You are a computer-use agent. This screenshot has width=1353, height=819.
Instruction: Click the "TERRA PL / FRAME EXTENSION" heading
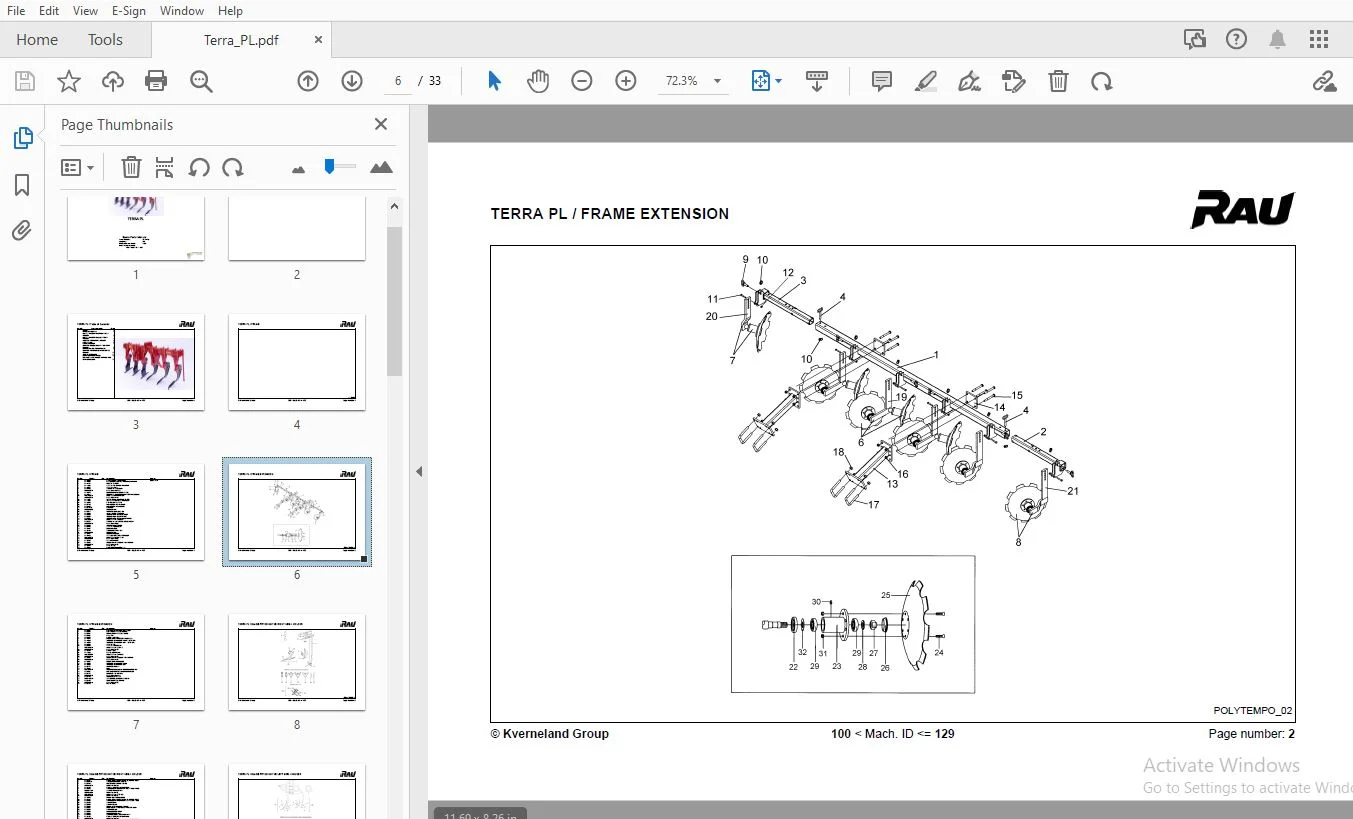tap(610, 213)
